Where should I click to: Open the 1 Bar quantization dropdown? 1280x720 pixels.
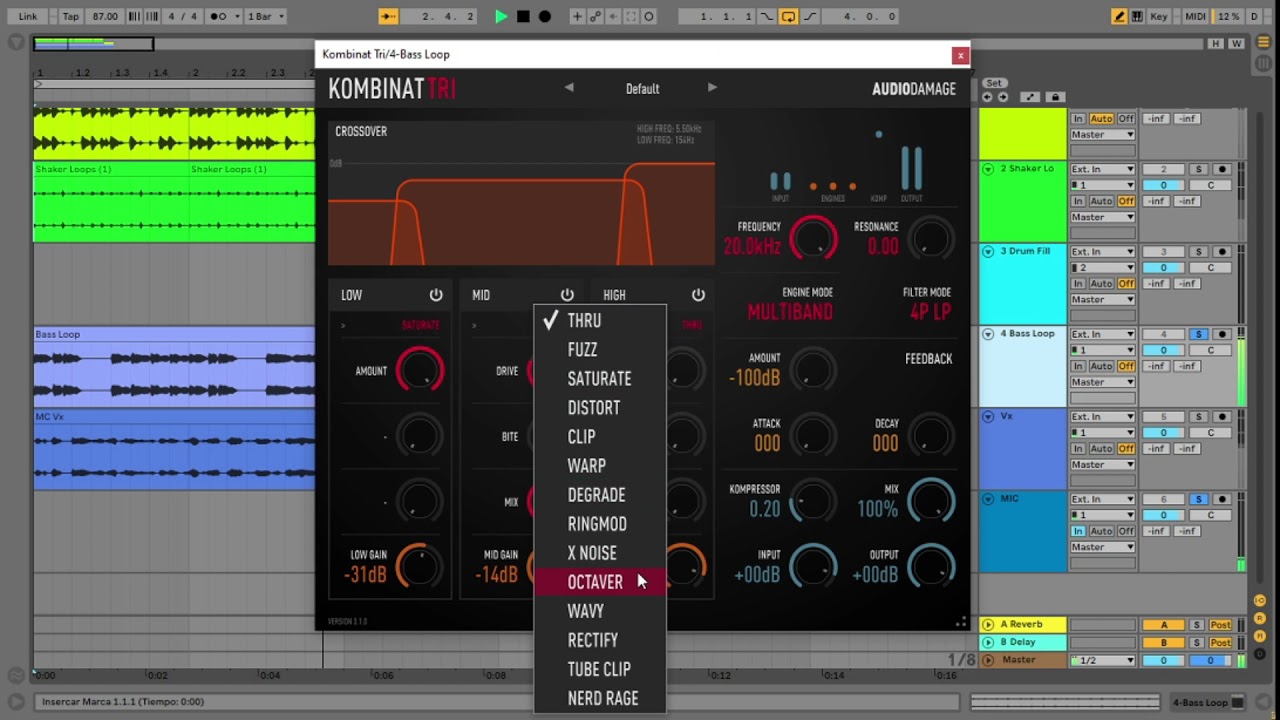265,16
